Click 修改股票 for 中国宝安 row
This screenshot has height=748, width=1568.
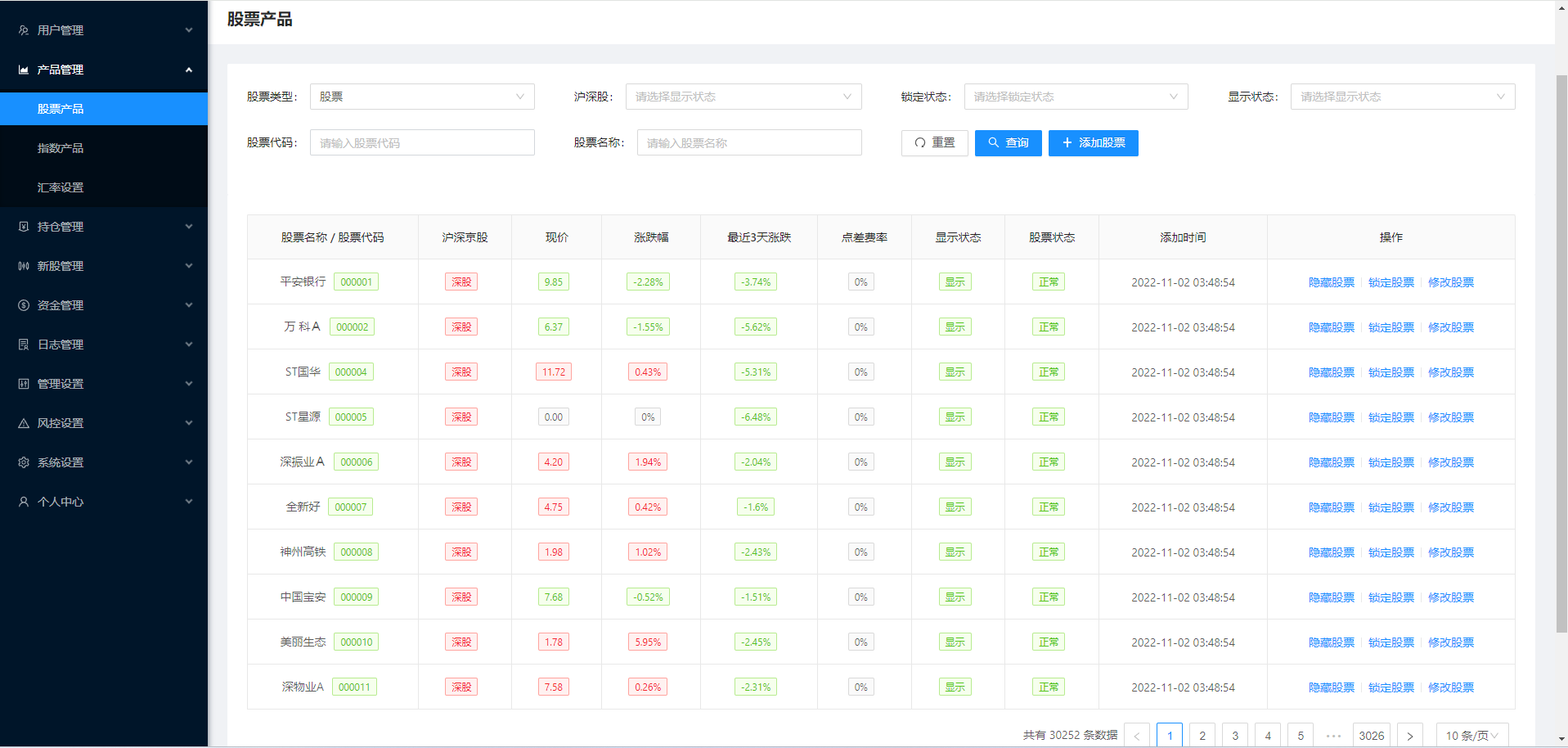click(x=1450, y=597)
